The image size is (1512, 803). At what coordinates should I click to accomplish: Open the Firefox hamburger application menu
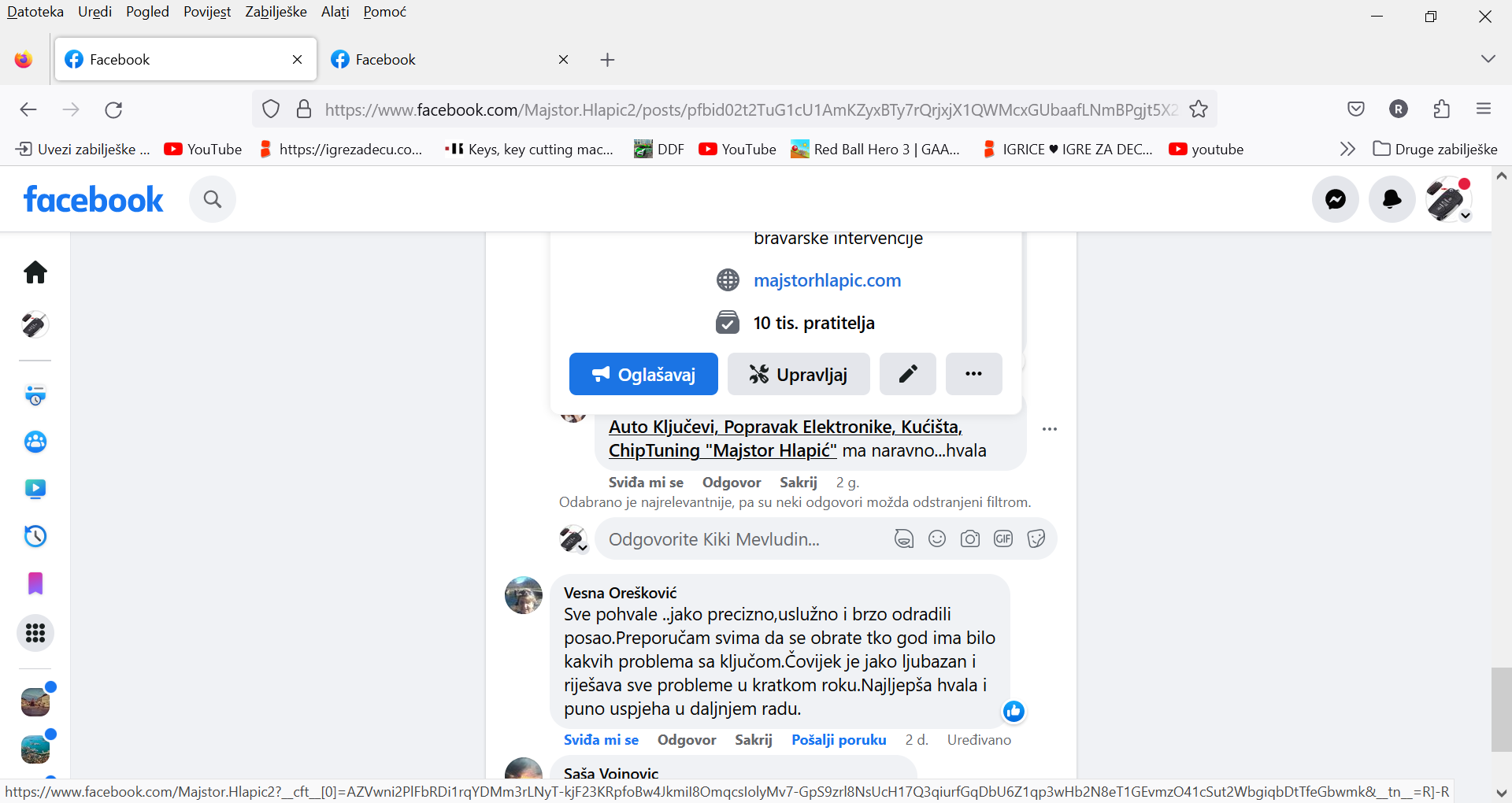(1484, 109)
